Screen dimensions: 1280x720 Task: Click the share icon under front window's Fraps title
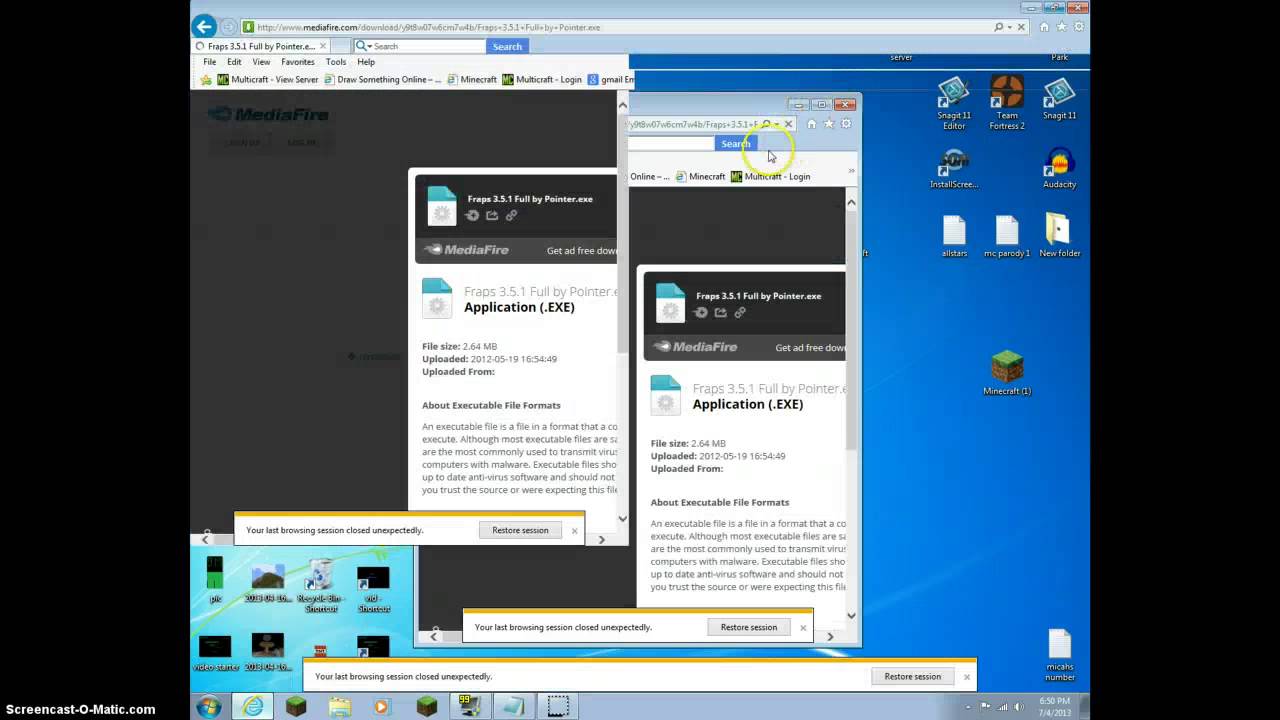pos(720,312)
